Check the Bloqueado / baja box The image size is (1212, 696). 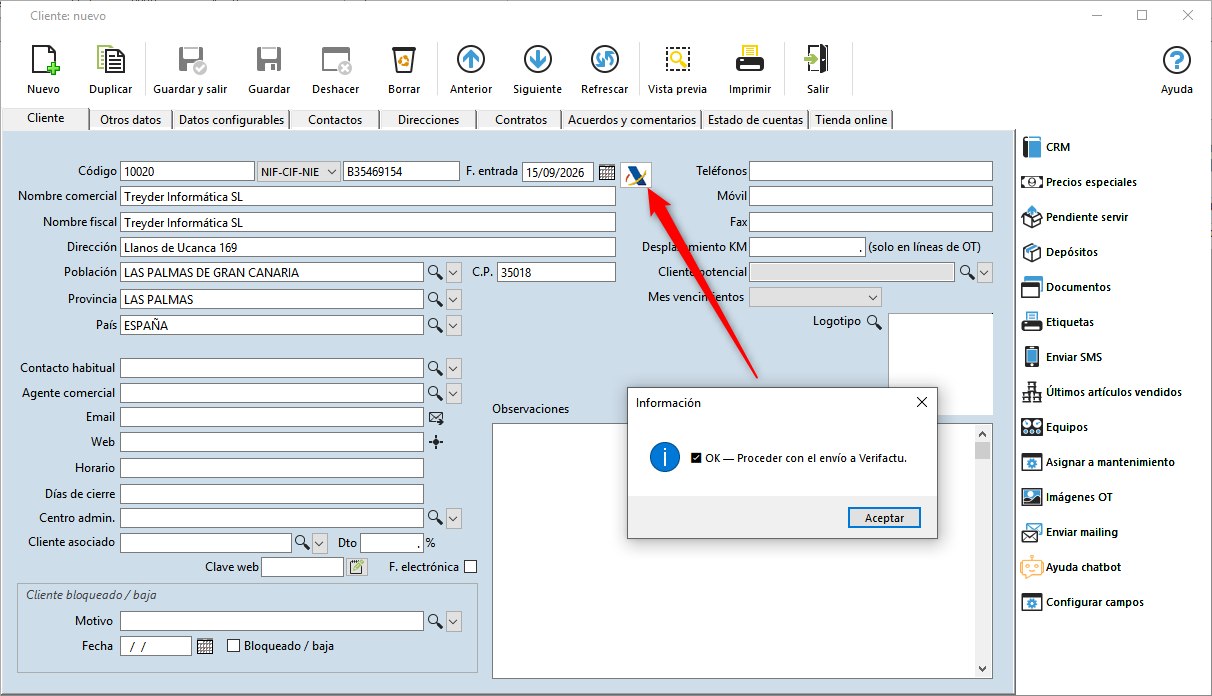tap(234, 646)
